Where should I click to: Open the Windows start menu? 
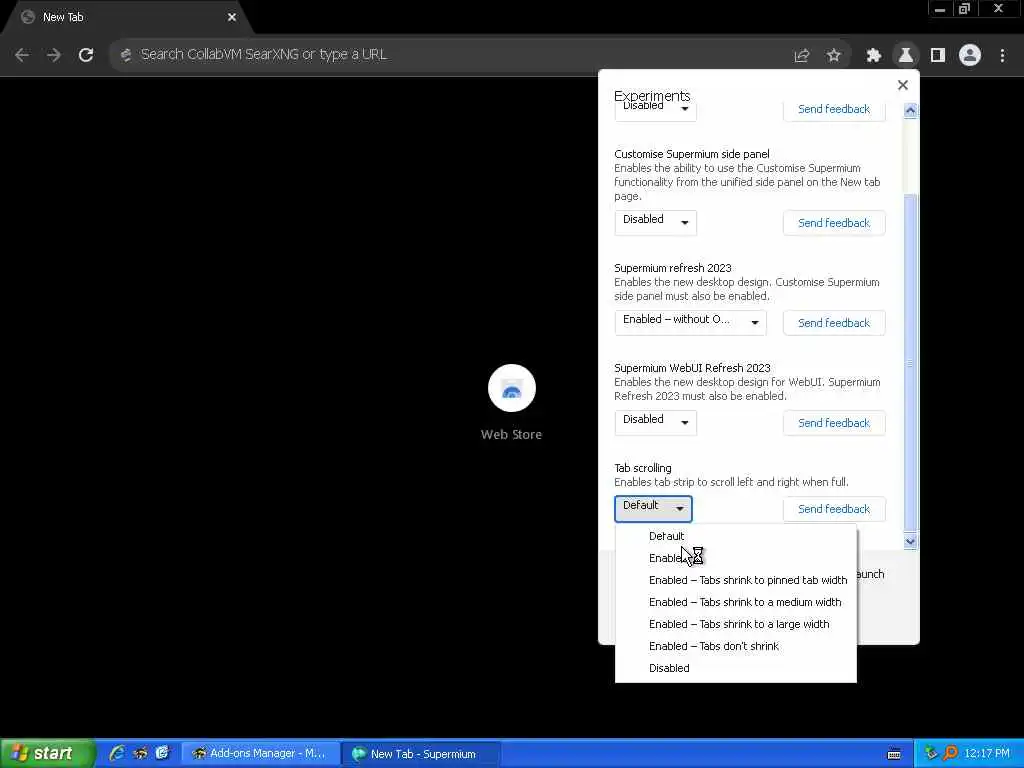47,754
